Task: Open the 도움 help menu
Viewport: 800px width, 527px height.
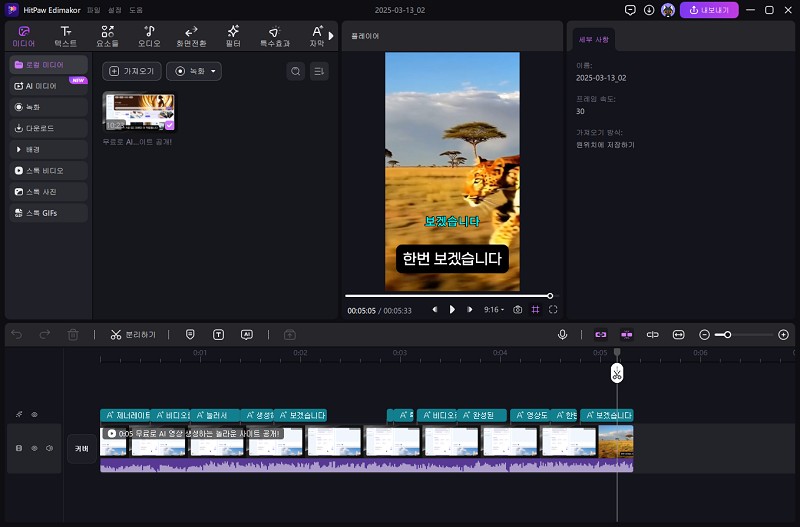Action: pos(136,10)
